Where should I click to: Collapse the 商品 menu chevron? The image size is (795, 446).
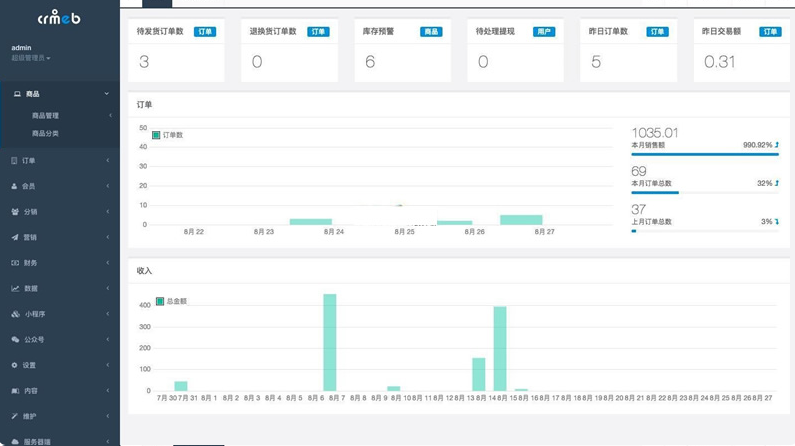click(x=107, y=94)
